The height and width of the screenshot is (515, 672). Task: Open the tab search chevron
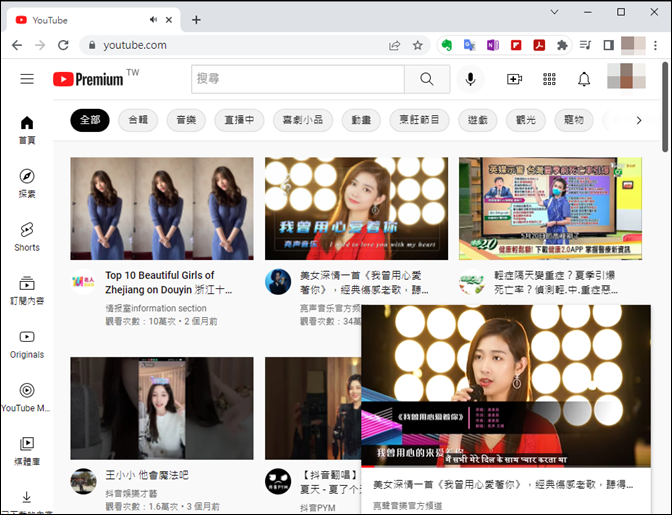click(x=554, y=12)
